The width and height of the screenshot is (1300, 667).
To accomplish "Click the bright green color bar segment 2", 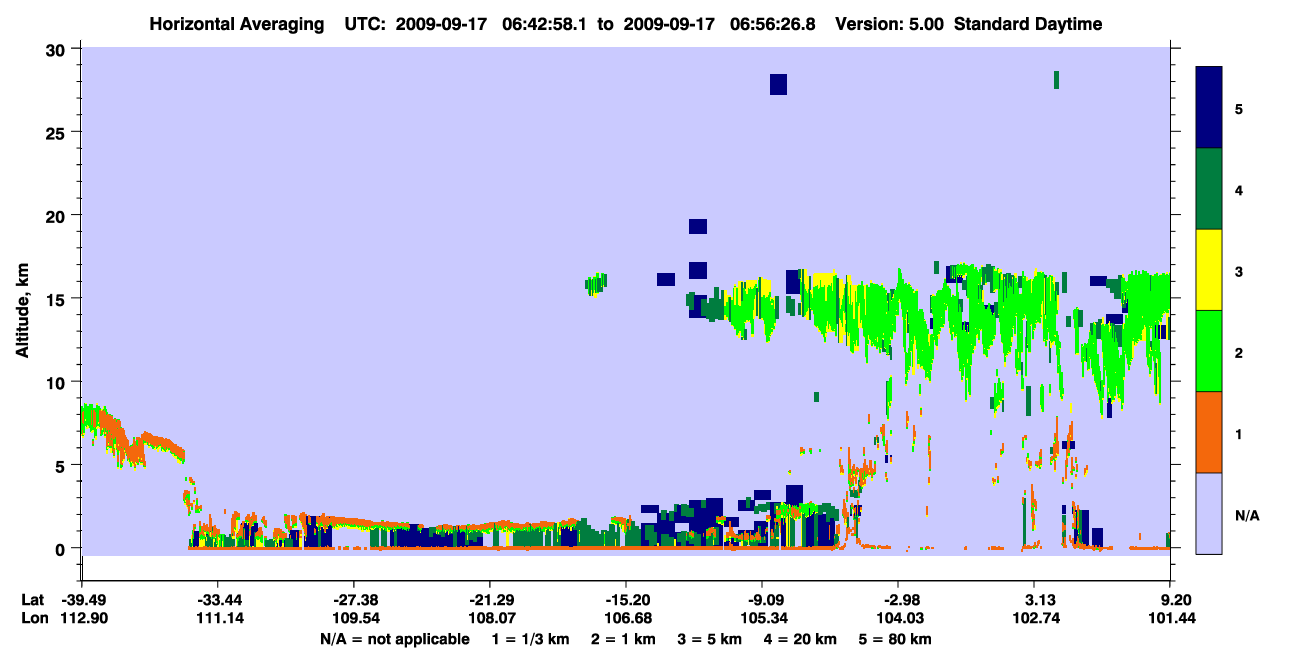I will pos(1209,351).
